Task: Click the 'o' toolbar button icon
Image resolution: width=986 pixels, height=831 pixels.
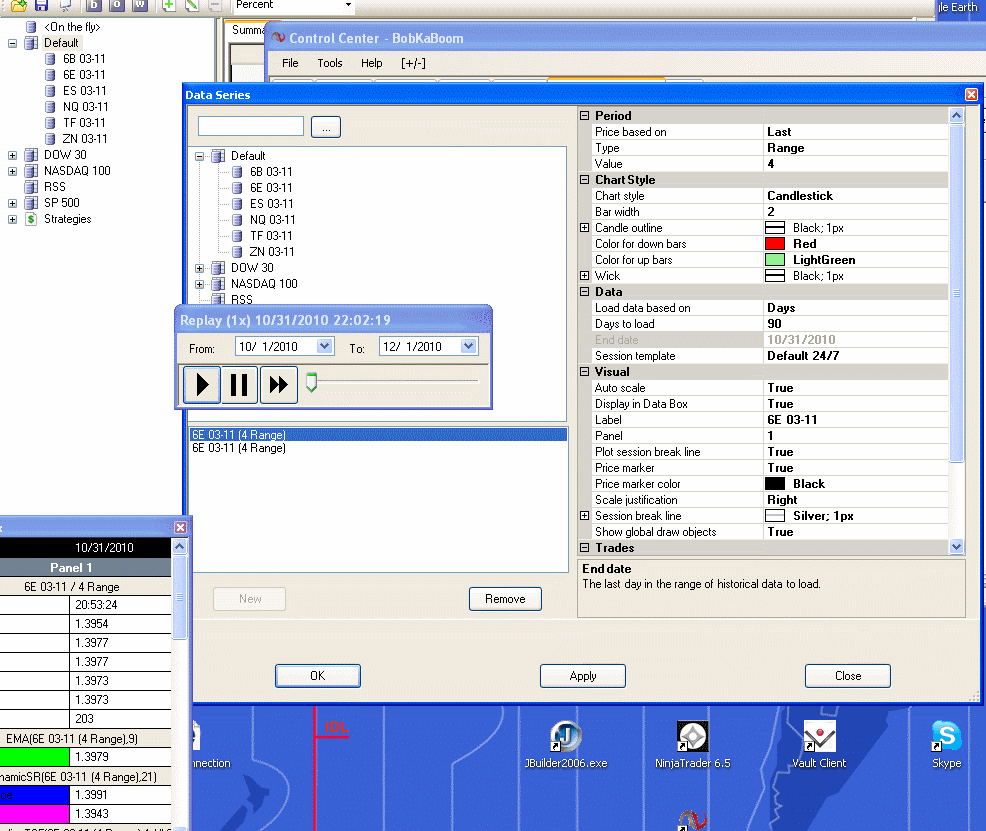Action: click(x=116, y=6)
